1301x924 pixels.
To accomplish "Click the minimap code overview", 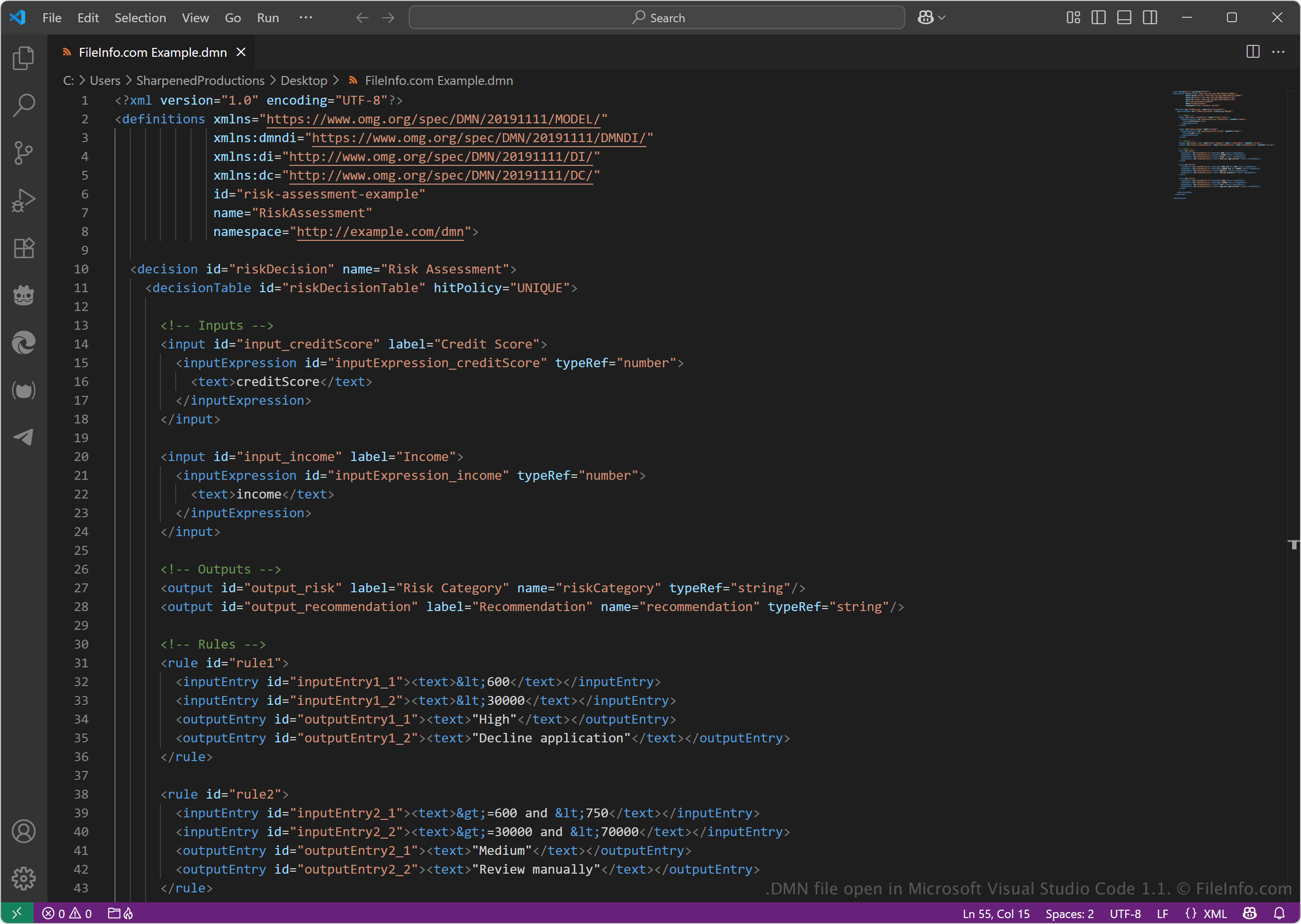I will pos(1223,145).
